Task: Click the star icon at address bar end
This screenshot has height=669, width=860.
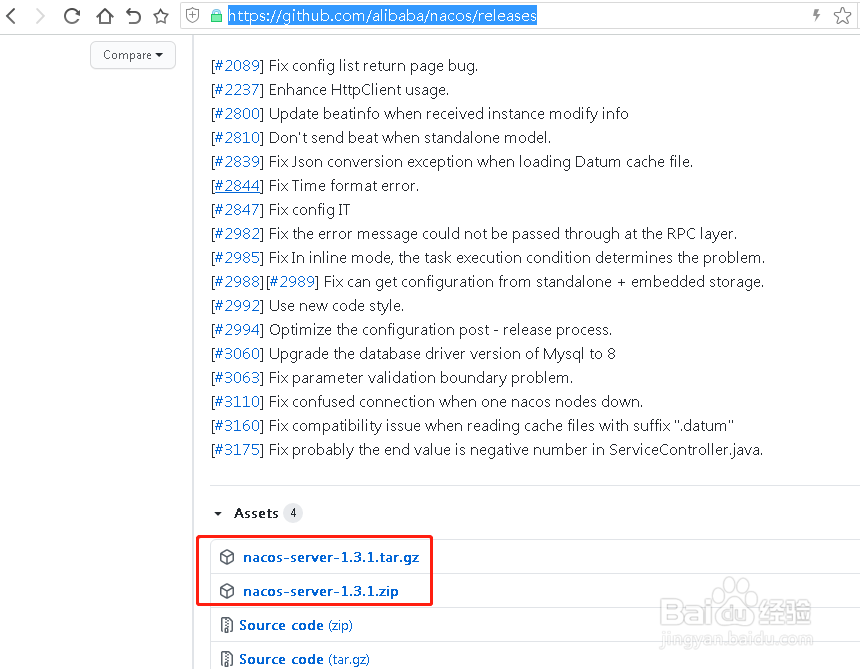Action: tap(842, 15)
